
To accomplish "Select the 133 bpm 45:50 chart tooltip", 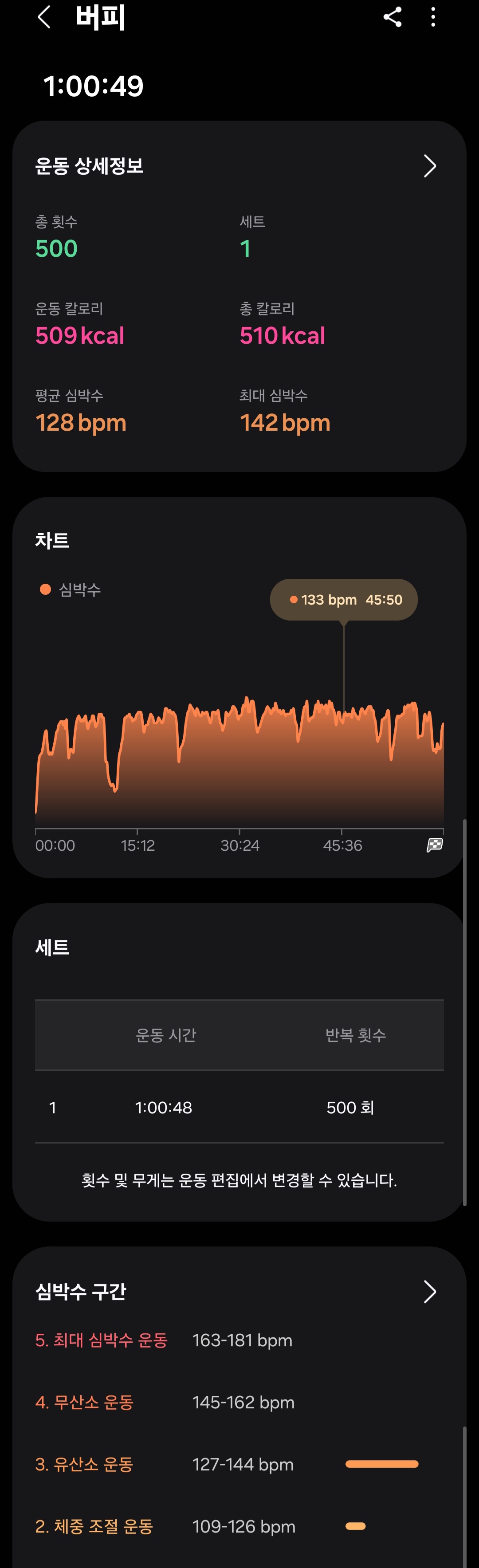I will [x=344, y=600].
